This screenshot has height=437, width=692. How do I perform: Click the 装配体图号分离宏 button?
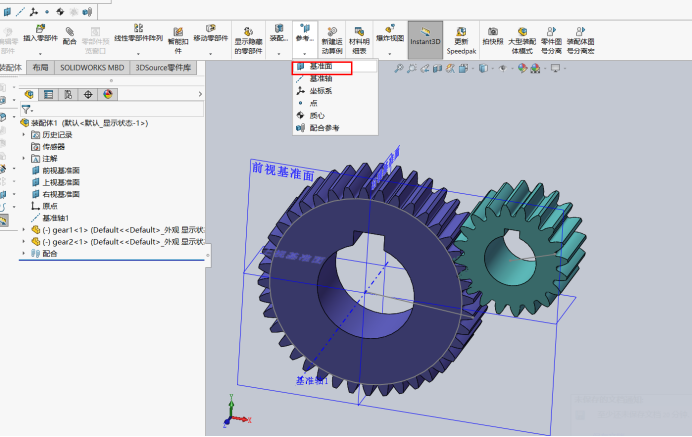tap(580, 41)
